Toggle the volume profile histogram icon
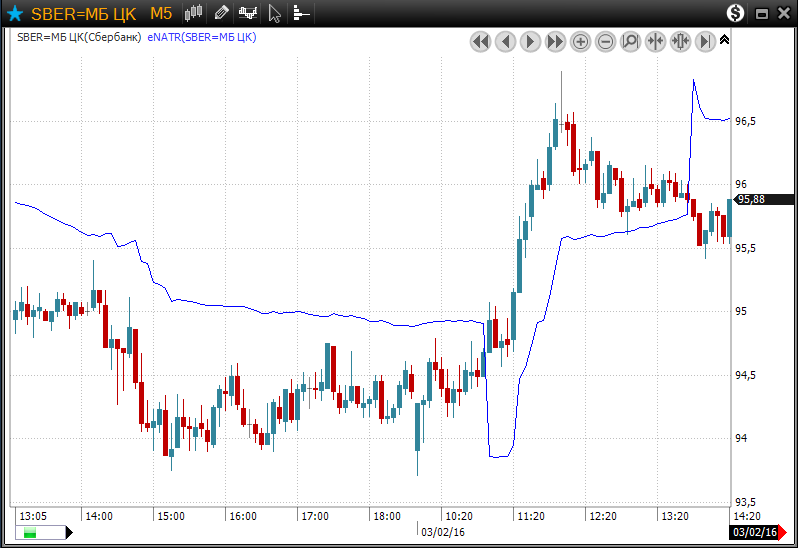 point(301,14)
